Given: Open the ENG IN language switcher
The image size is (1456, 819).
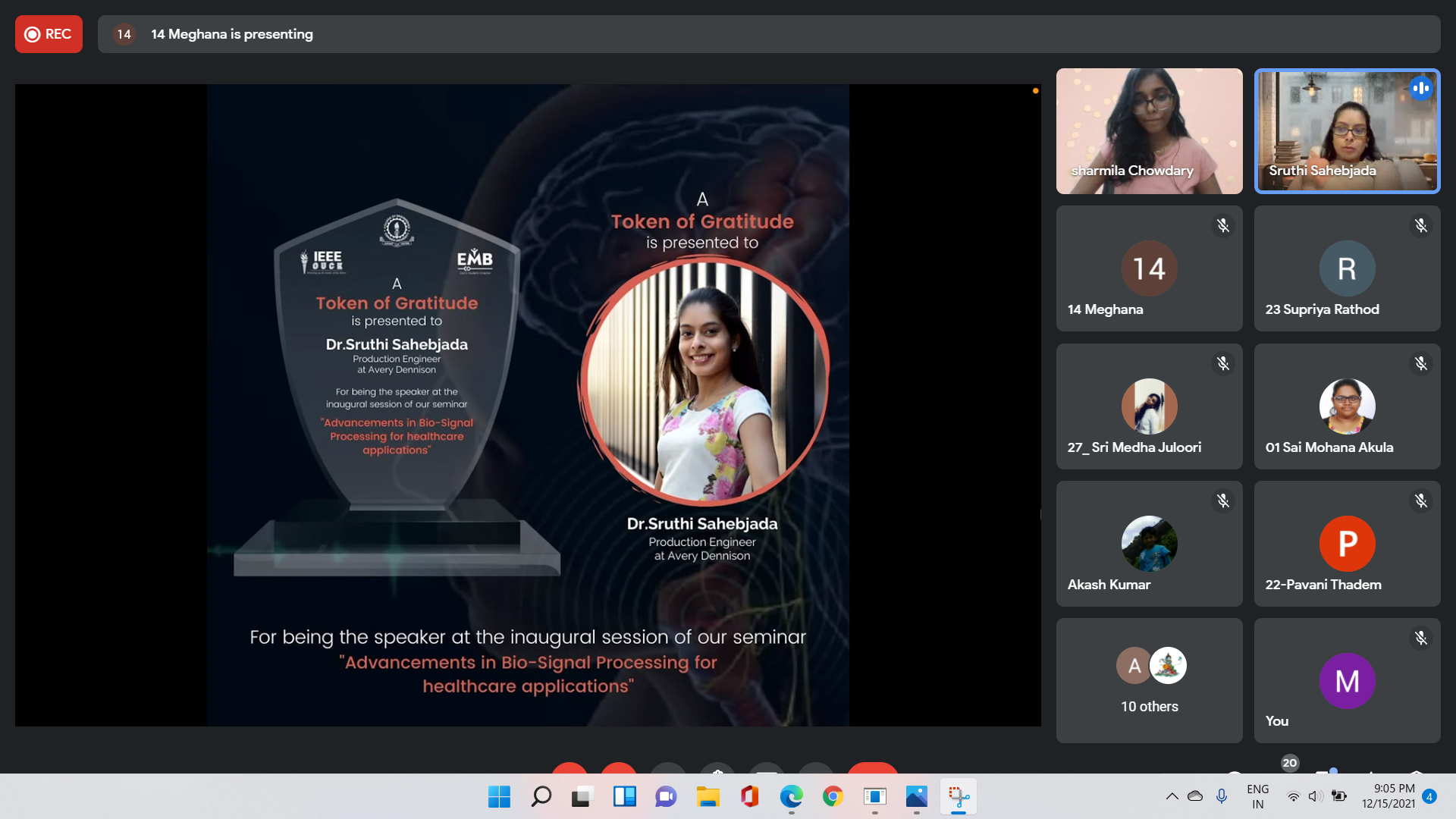Looking at the screenshot, I should point(1257,796).
